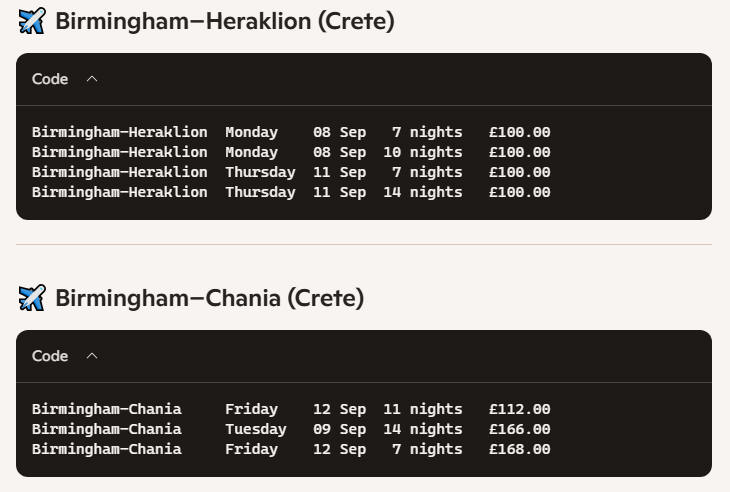Click the £166.00 price value
This screenshot has width=730, height=492.
tap(520, 429)
